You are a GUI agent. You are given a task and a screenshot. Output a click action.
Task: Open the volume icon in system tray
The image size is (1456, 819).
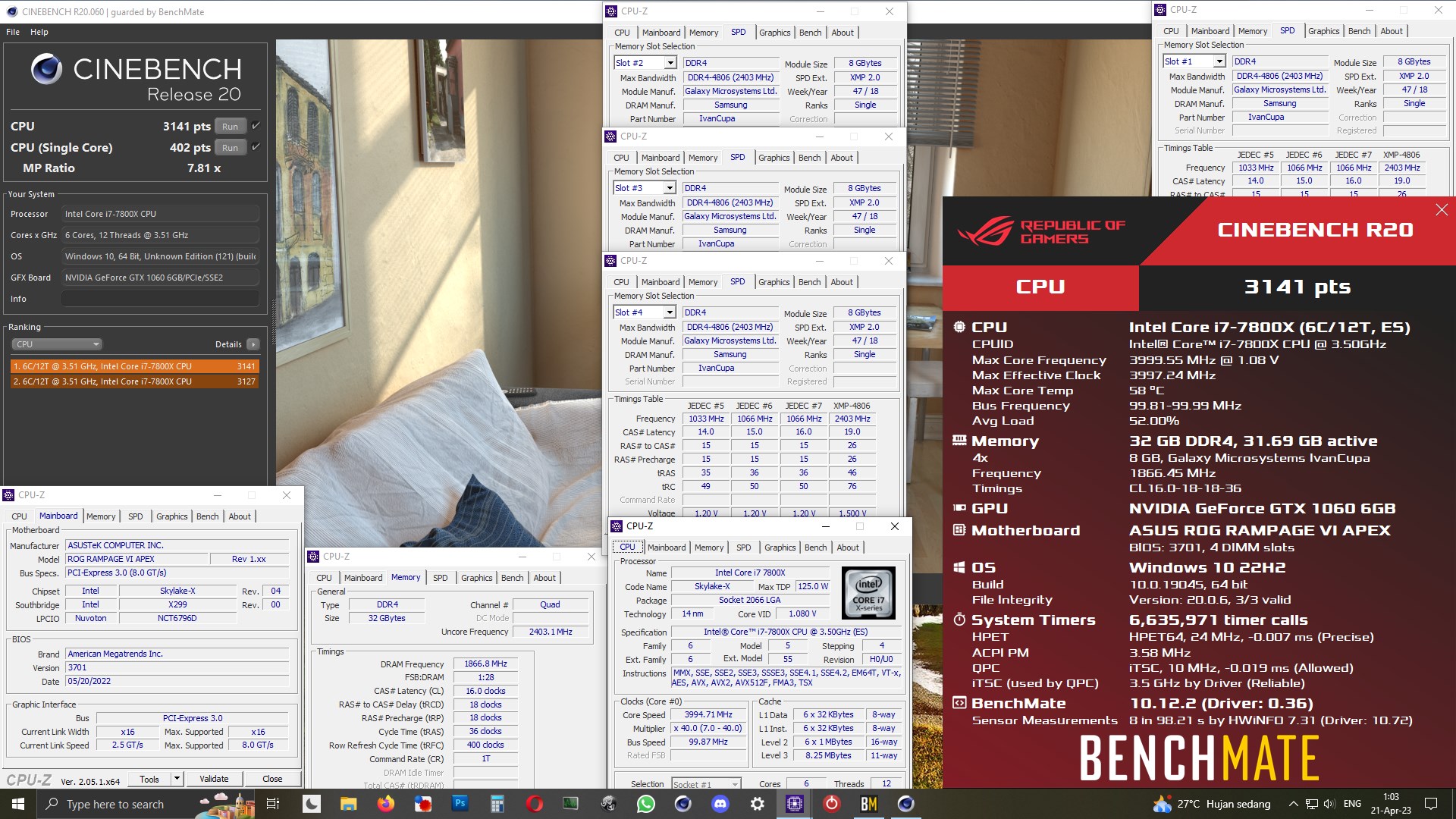coord(1330,804)
